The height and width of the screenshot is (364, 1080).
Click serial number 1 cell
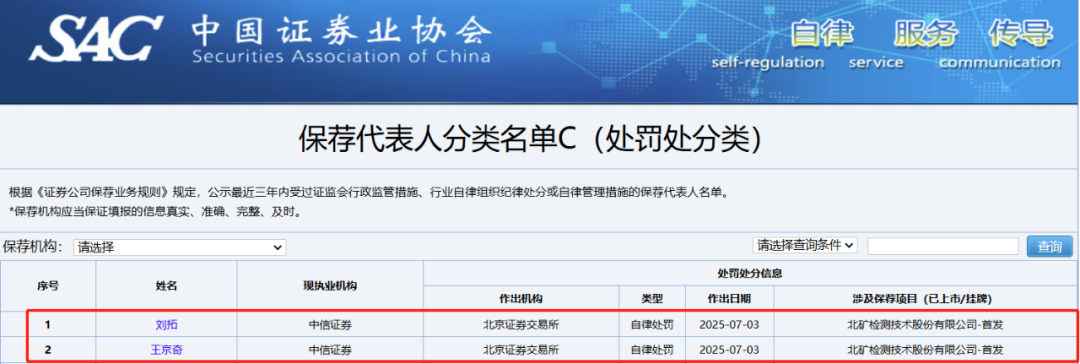click(x=48, y=324)
